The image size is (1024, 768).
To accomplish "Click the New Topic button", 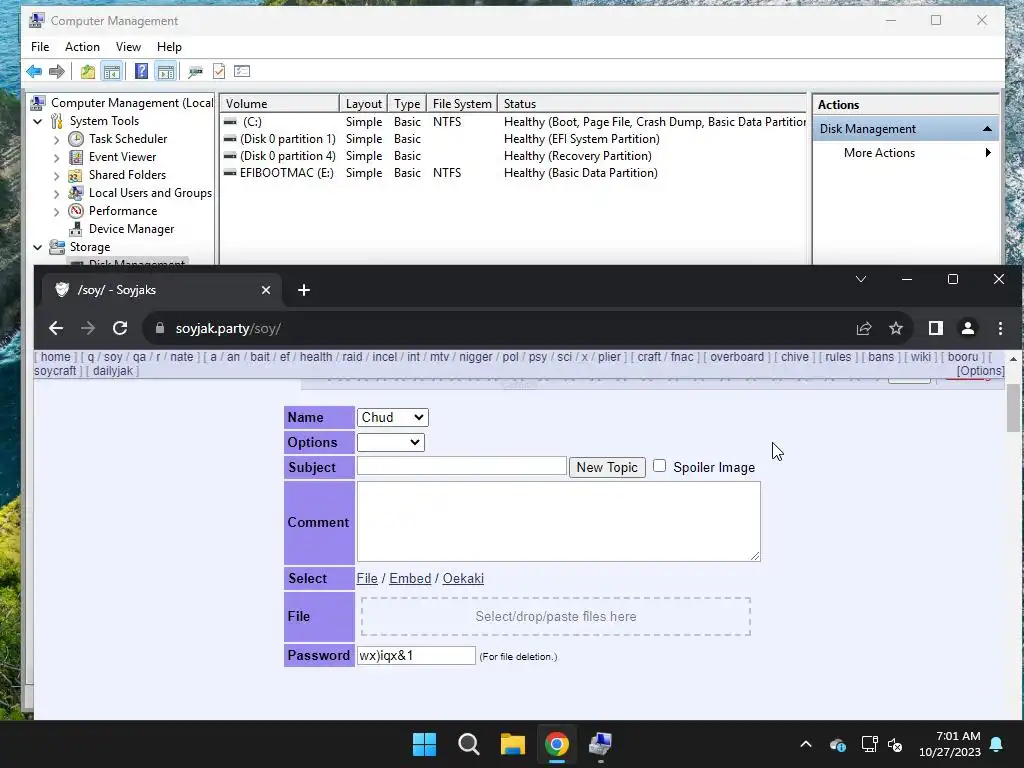I will (607, 467).
